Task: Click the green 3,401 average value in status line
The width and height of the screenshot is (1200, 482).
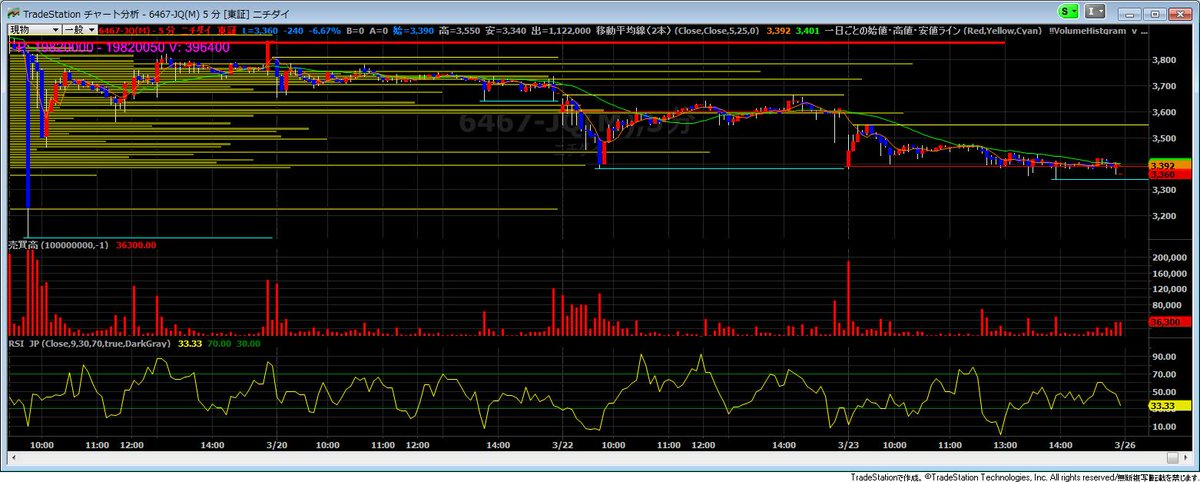Action: pyautogui.click(x=806, y=32)
